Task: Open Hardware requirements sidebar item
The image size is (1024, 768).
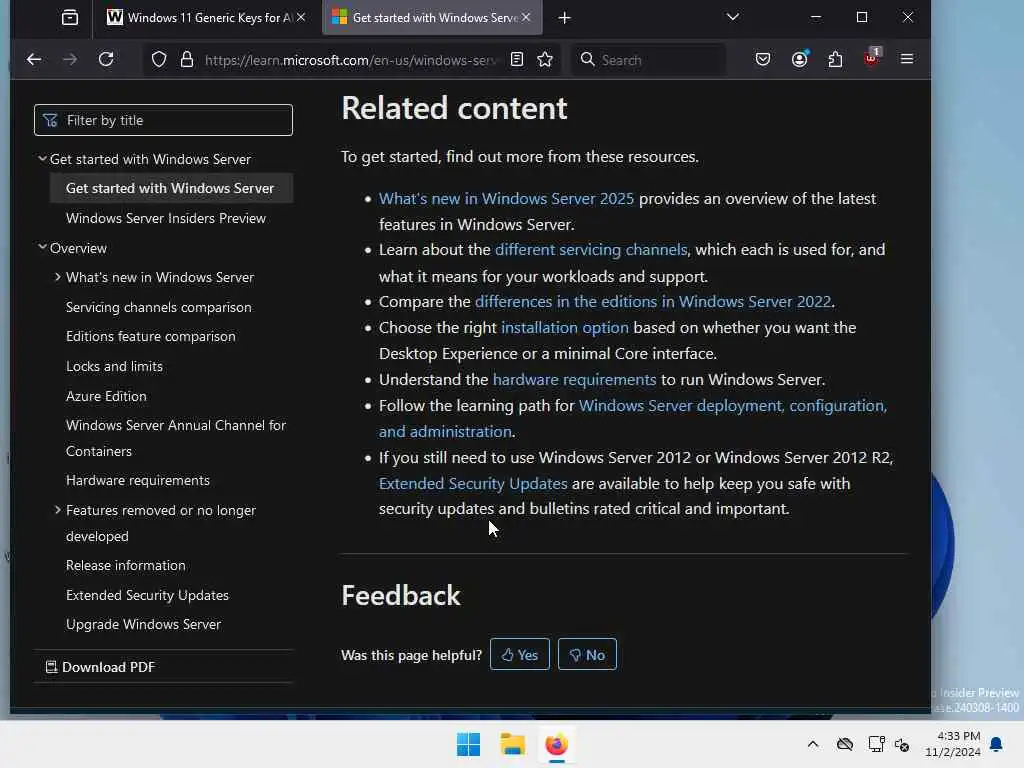Action: pos(138,480)
